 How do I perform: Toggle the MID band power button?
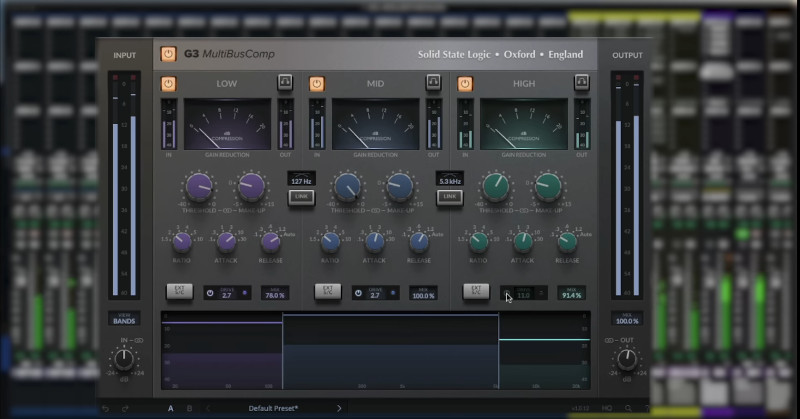click(x=316, y=84)
